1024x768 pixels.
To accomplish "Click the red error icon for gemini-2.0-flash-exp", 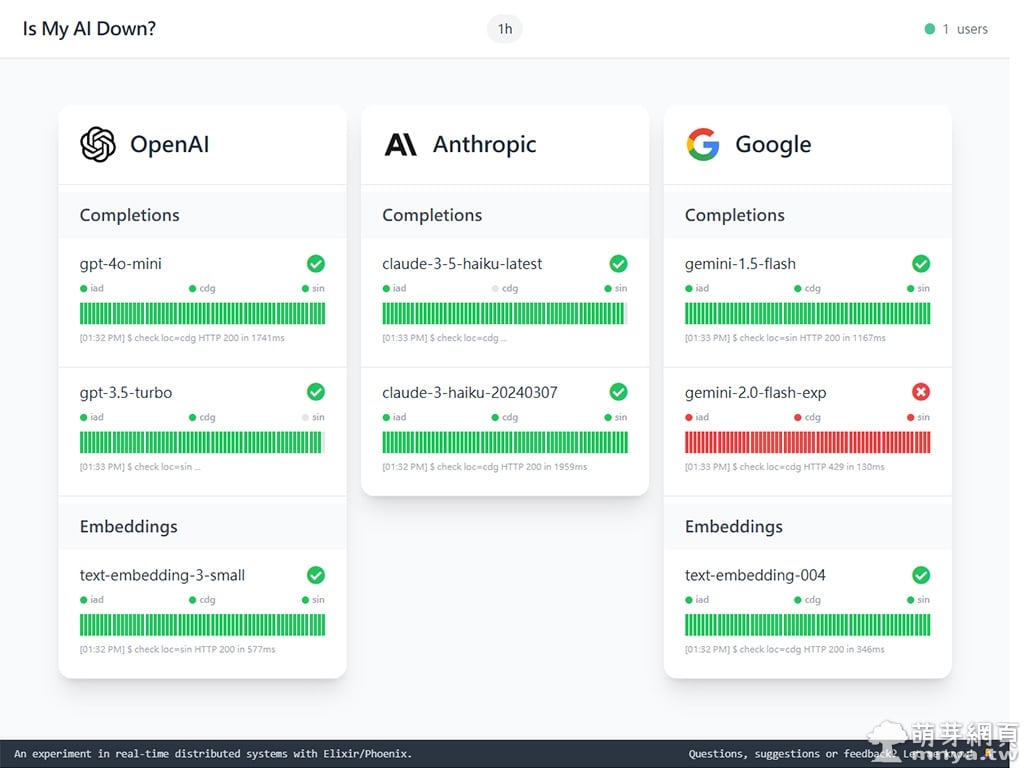I will 921,392.
